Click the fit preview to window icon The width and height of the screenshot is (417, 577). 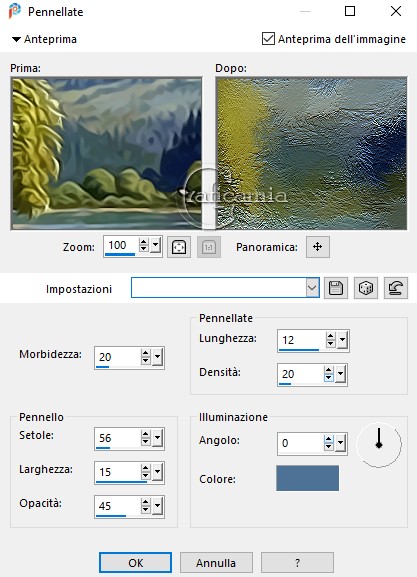[x=179, y=247]
